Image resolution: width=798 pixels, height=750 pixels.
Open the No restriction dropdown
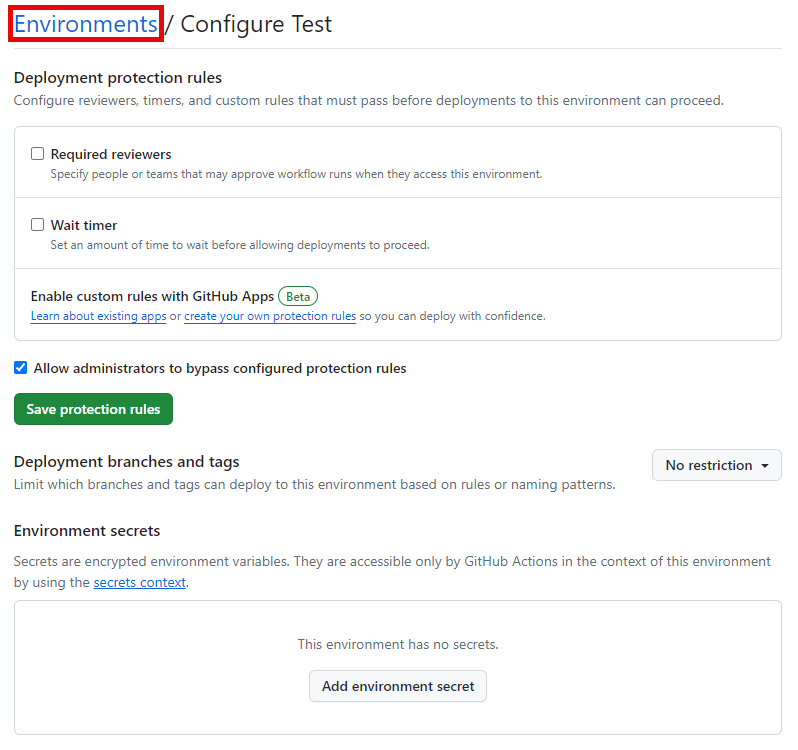click(x=717, y=465)
